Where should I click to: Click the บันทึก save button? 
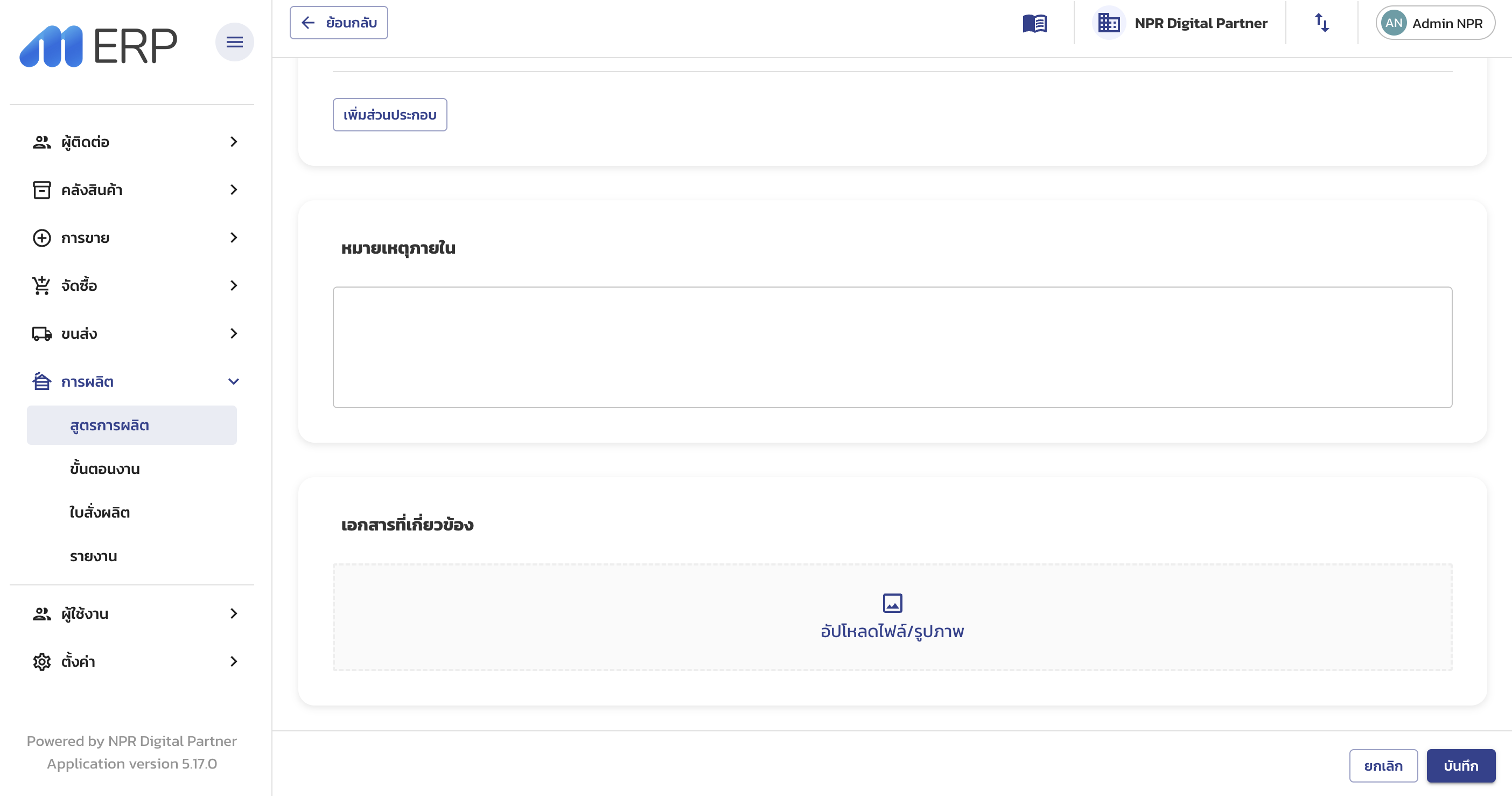coord(1460,765)
